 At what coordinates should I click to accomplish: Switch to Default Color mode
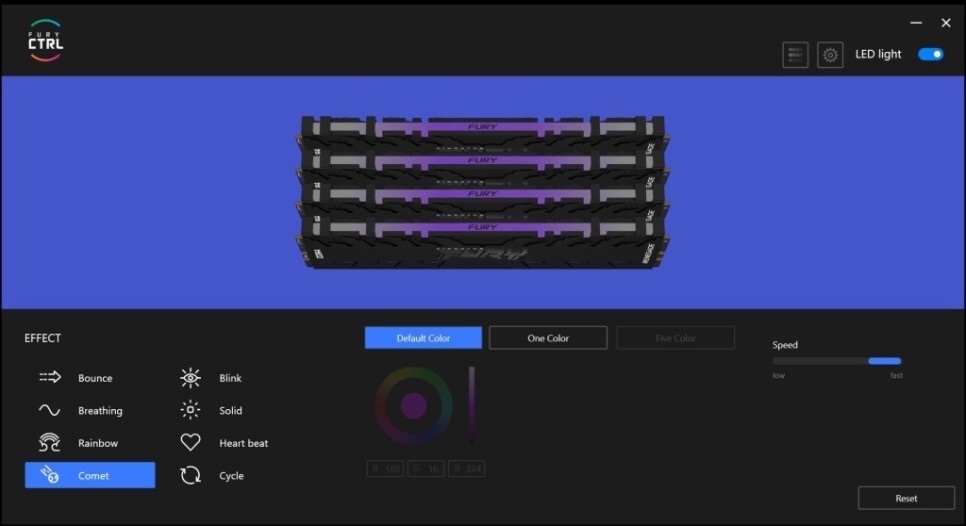click(423, 338)
